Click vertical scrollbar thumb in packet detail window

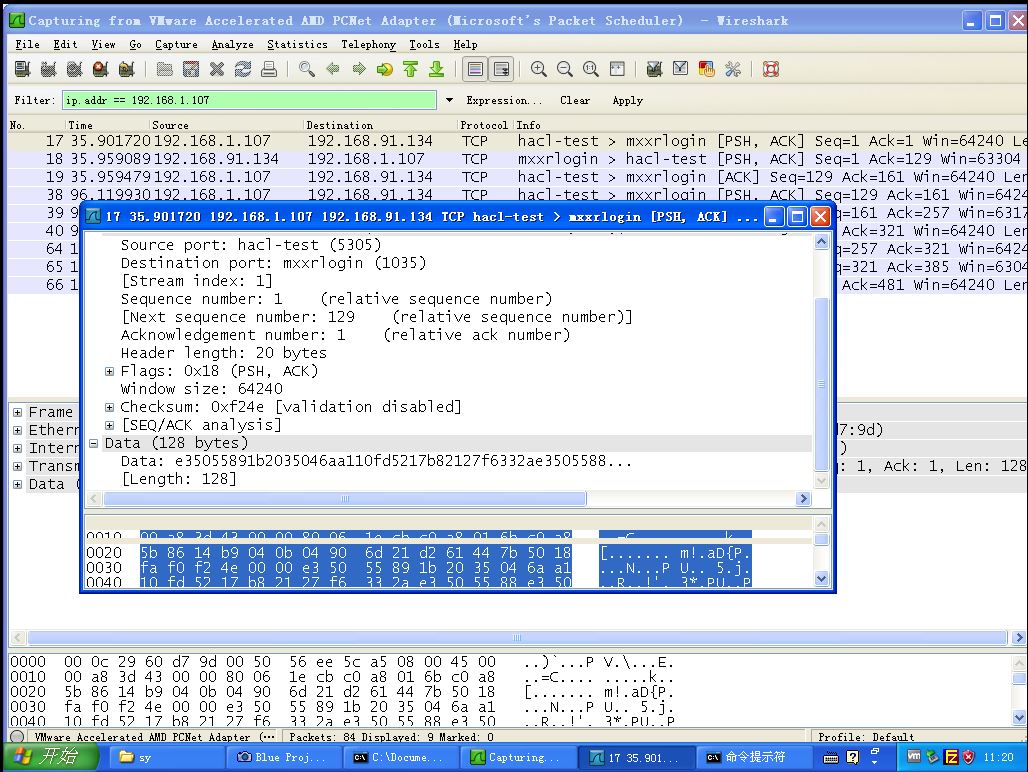(821, 384)
